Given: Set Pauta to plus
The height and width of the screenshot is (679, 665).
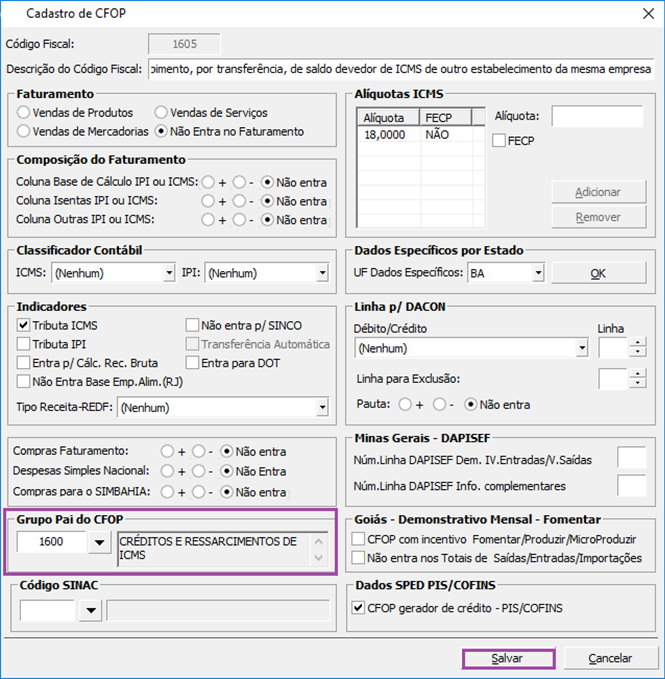Looking at the screenshot, I should click(x=405, y=404).
